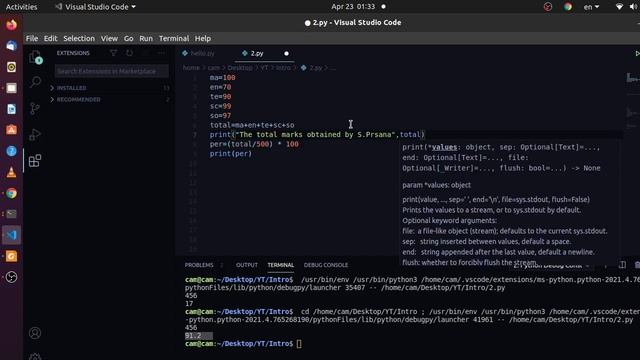640x360 pixels.
Task: Open the Wi-Fi network status icon
Action: click(619, 7)
